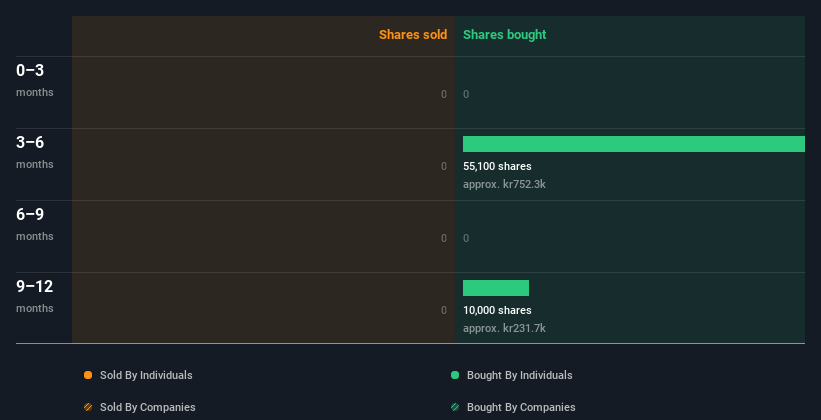Click shares bought zero in 6–9 months row
The image size is (821, 420).
pyautogui.click(x=466, y=238)
